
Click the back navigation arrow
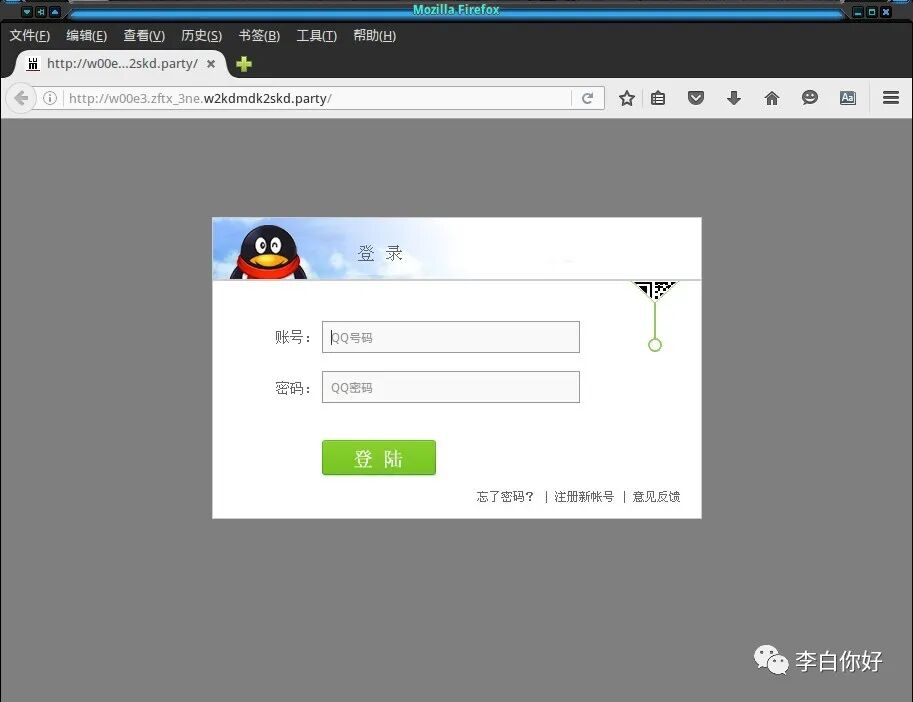pos(21,98)
